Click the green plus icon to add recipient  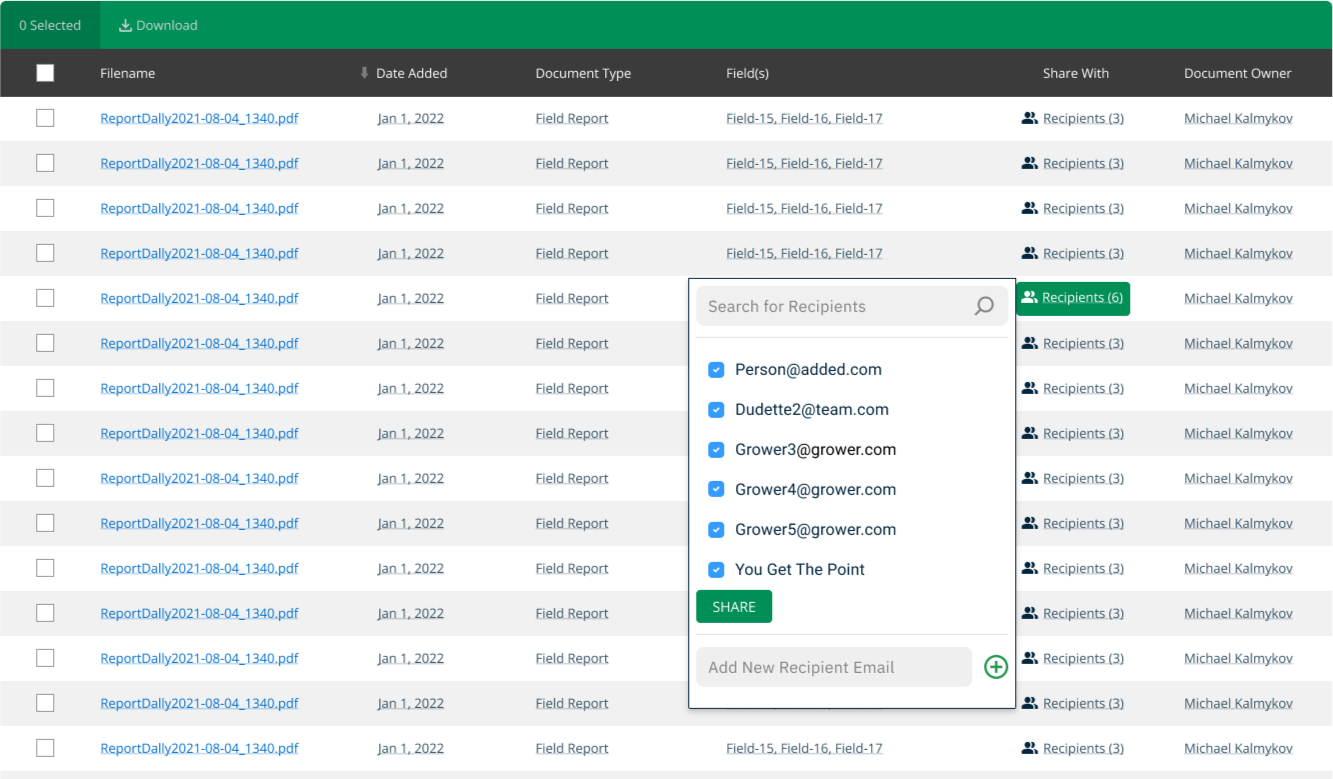pos(995,667)
